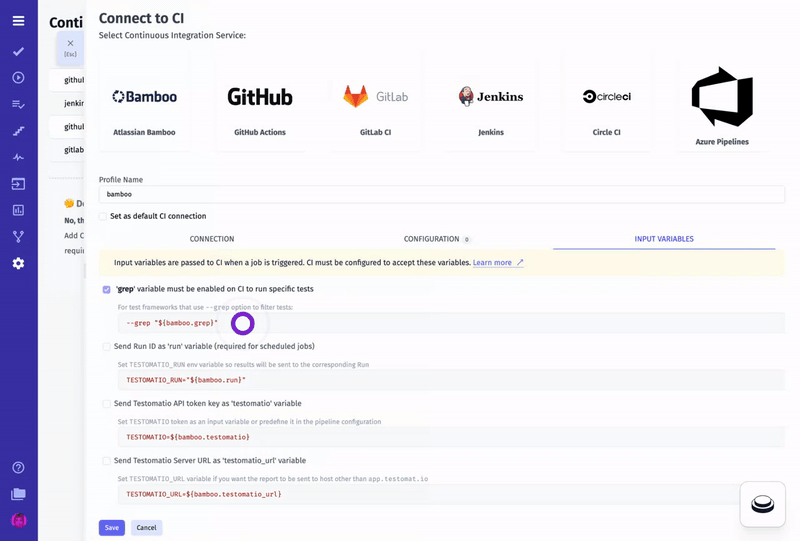Enable Send Testomatio API token key checkbox
This screenshot has height=541, width=800.
click(x=106, y=404)
